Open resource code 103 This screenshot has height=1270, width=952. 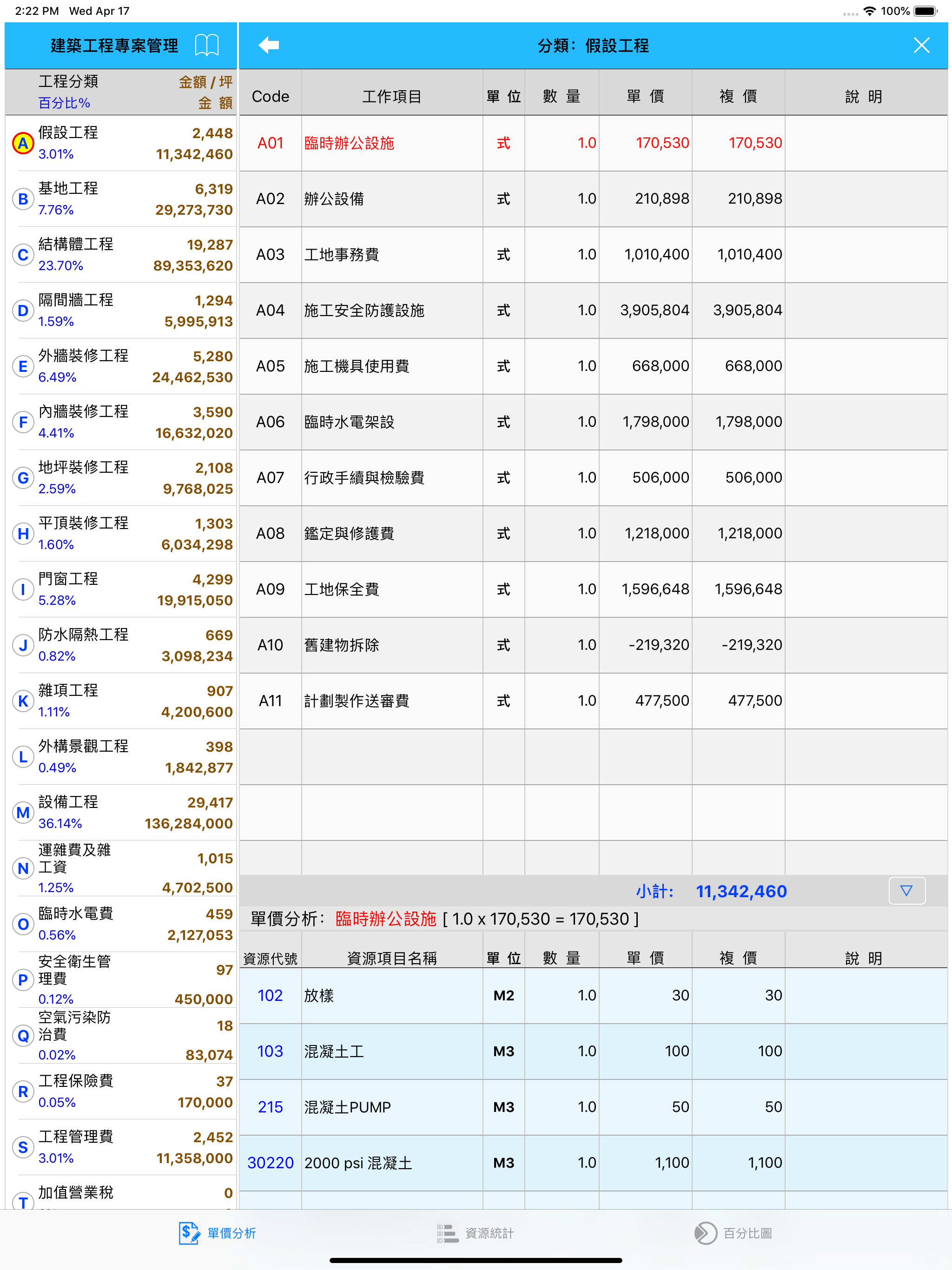point(270,1051)
